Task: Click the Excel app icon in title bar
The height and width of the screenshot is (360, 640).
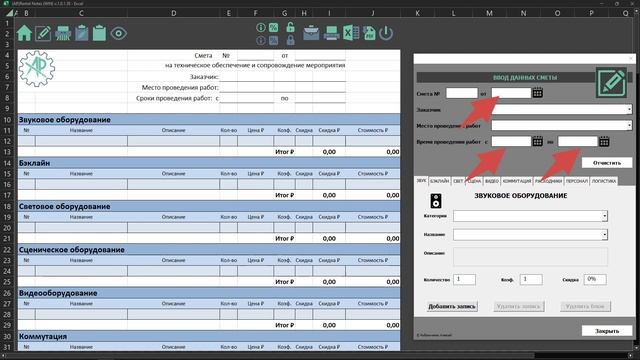Action: 6,3
